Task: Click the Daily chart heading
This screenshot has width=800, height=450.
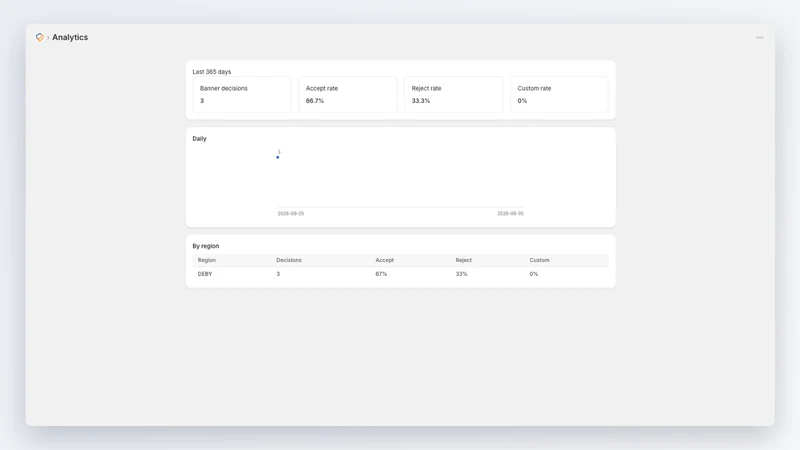Action: [x=199, y=138]
